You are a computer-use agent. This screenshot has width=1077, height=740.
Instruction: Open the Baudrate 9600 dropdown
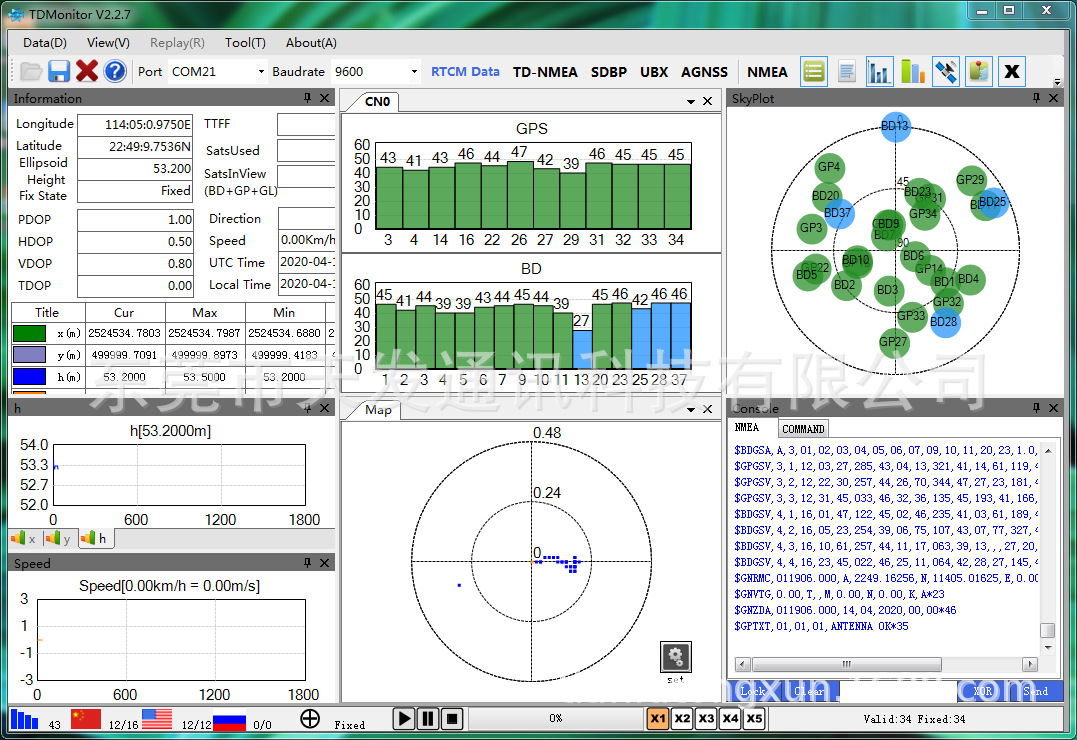[x=414, y=72]
